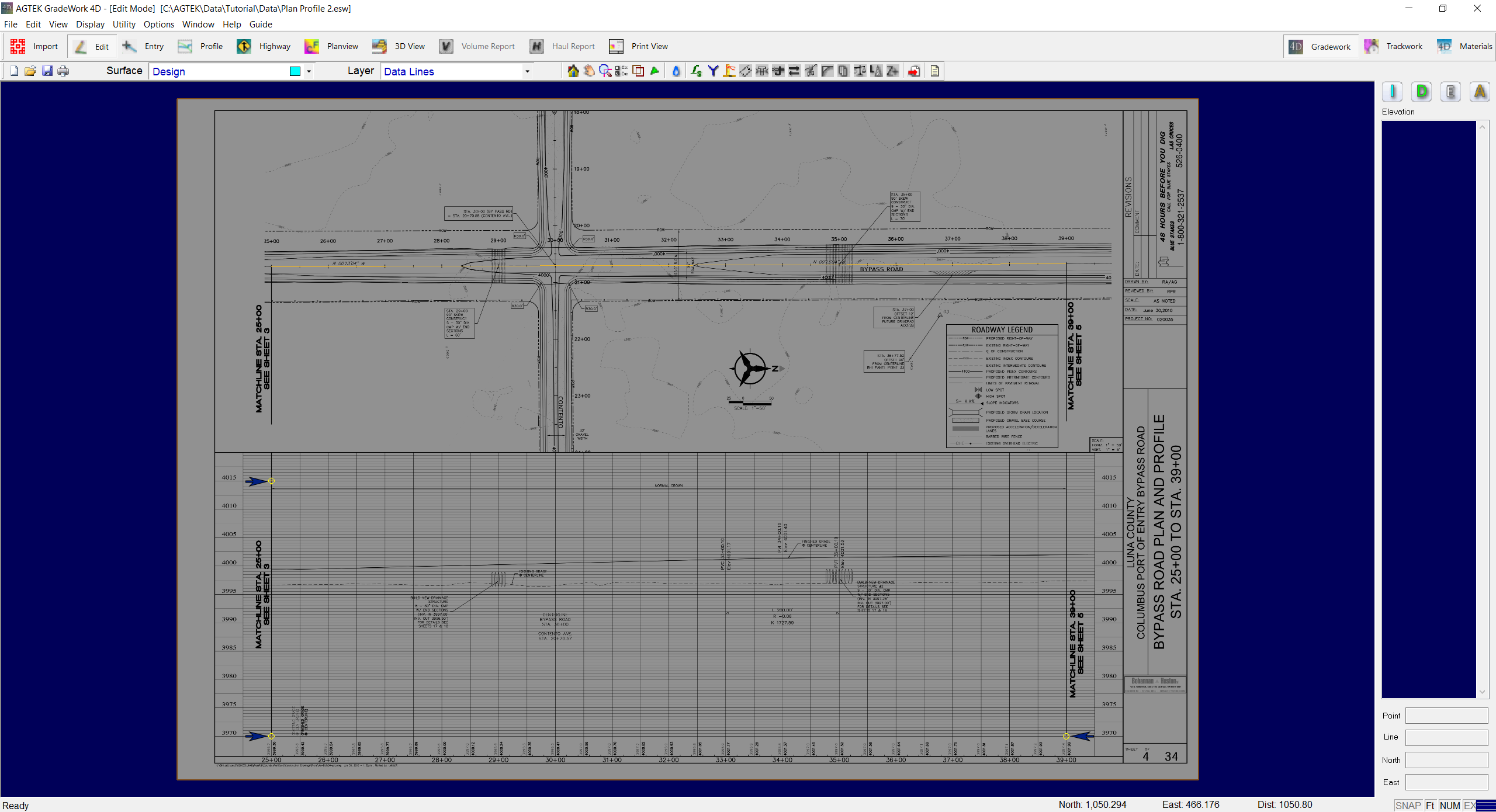Open the Display menu
Image resolution: width=1496 pixels, height=812 pixels.
pos(90,24)
